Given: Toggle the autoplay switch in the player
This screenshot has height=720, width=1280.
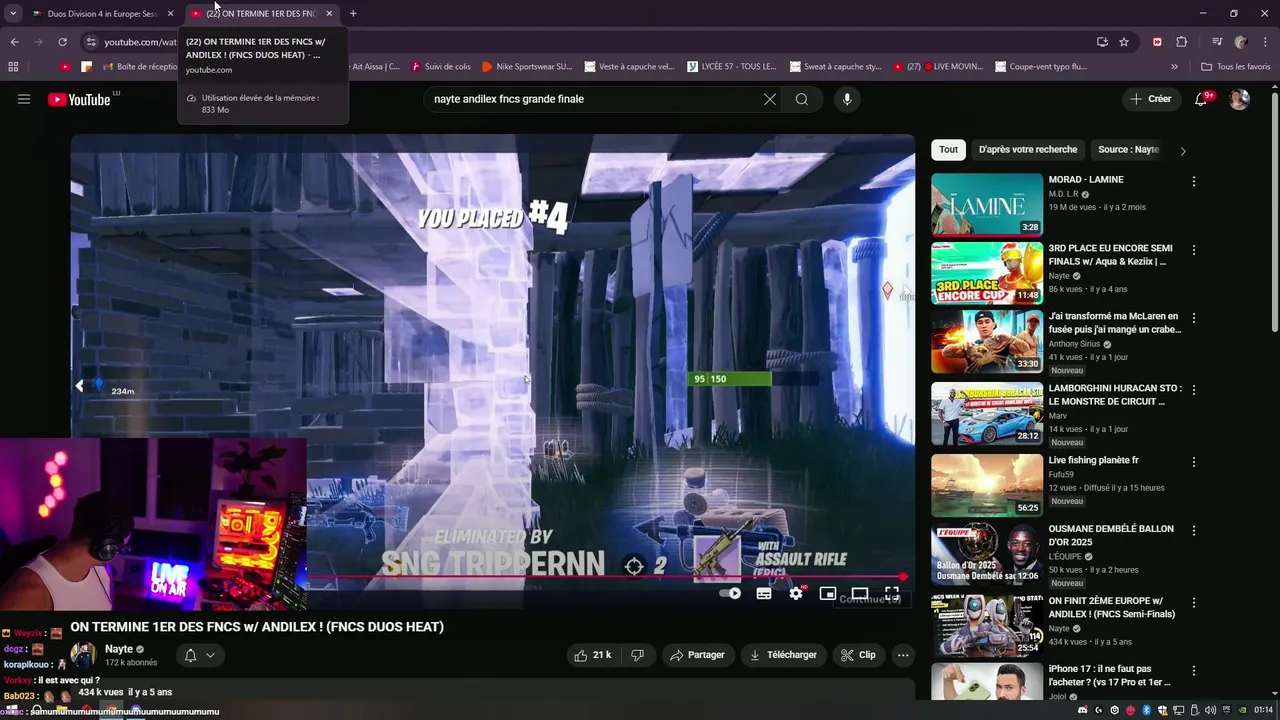Looking at the screenshot, I should pyautogui.click(x=731, y=593).
